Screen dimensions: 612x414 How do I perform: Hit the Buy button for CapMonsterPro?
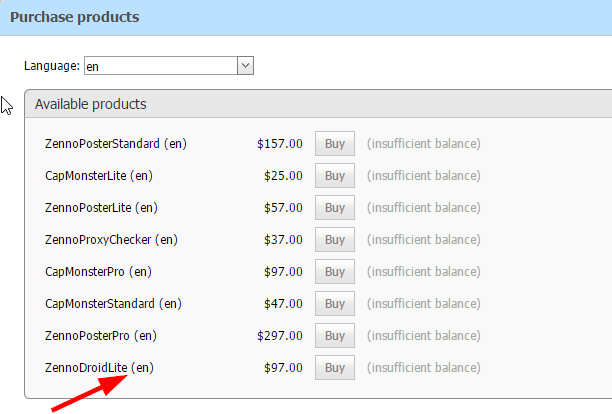334,272
